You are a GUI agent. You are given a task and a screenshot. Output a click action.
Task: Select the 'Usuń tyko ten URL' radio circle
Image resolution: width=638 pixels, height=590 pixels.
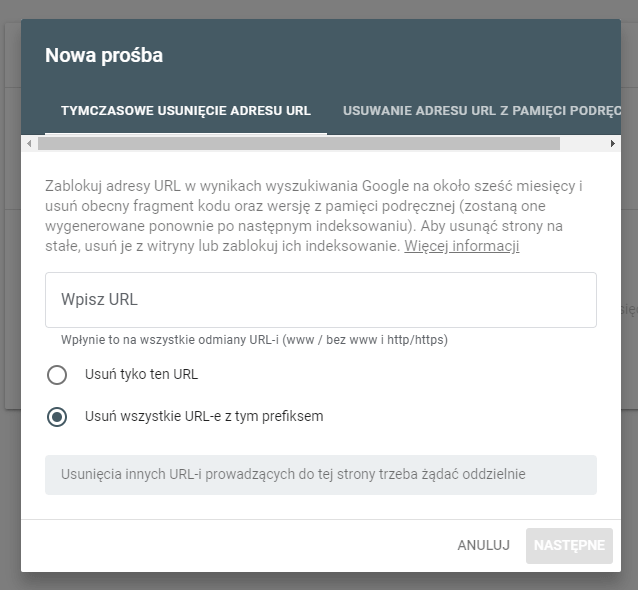pyautogui.click(x=57, y=375)
